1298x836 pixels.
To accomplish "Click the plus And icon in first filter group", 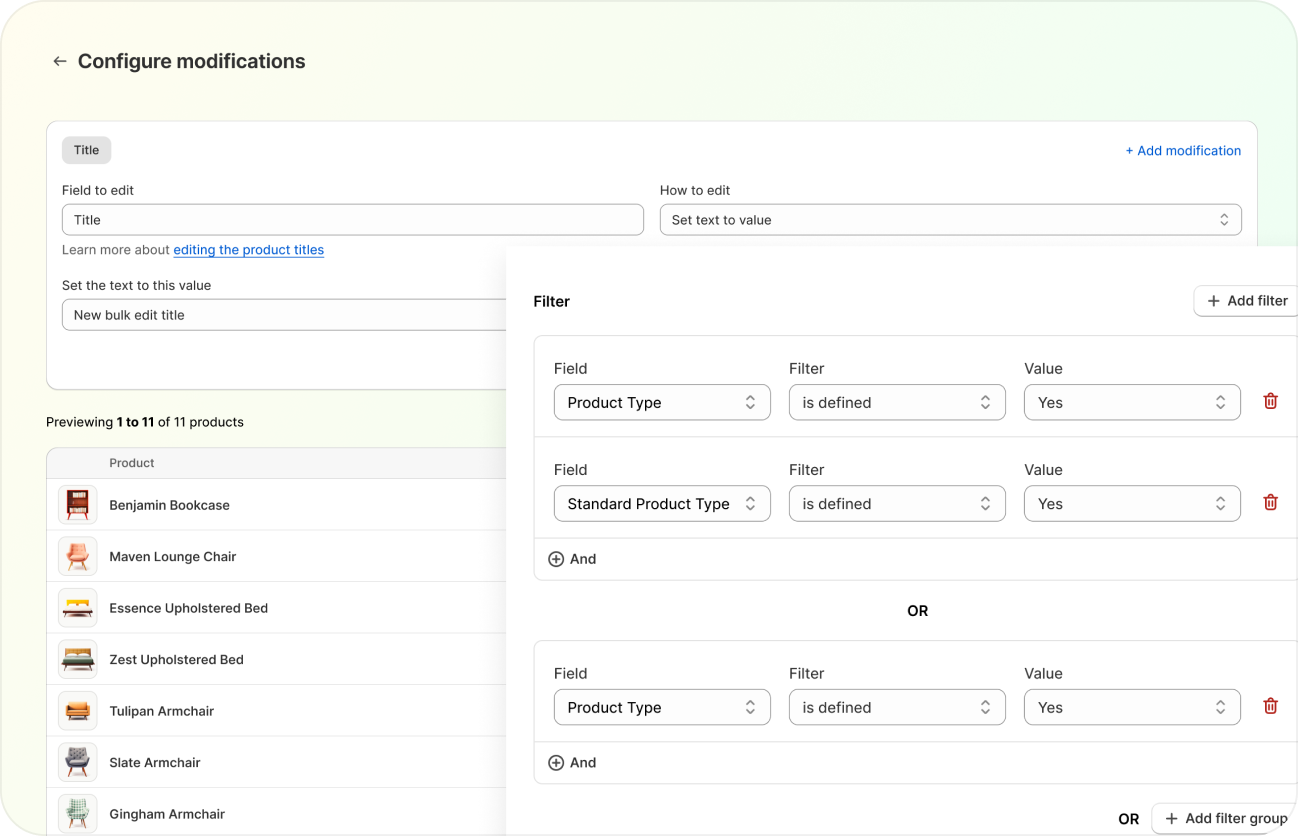I will (557, 559).
